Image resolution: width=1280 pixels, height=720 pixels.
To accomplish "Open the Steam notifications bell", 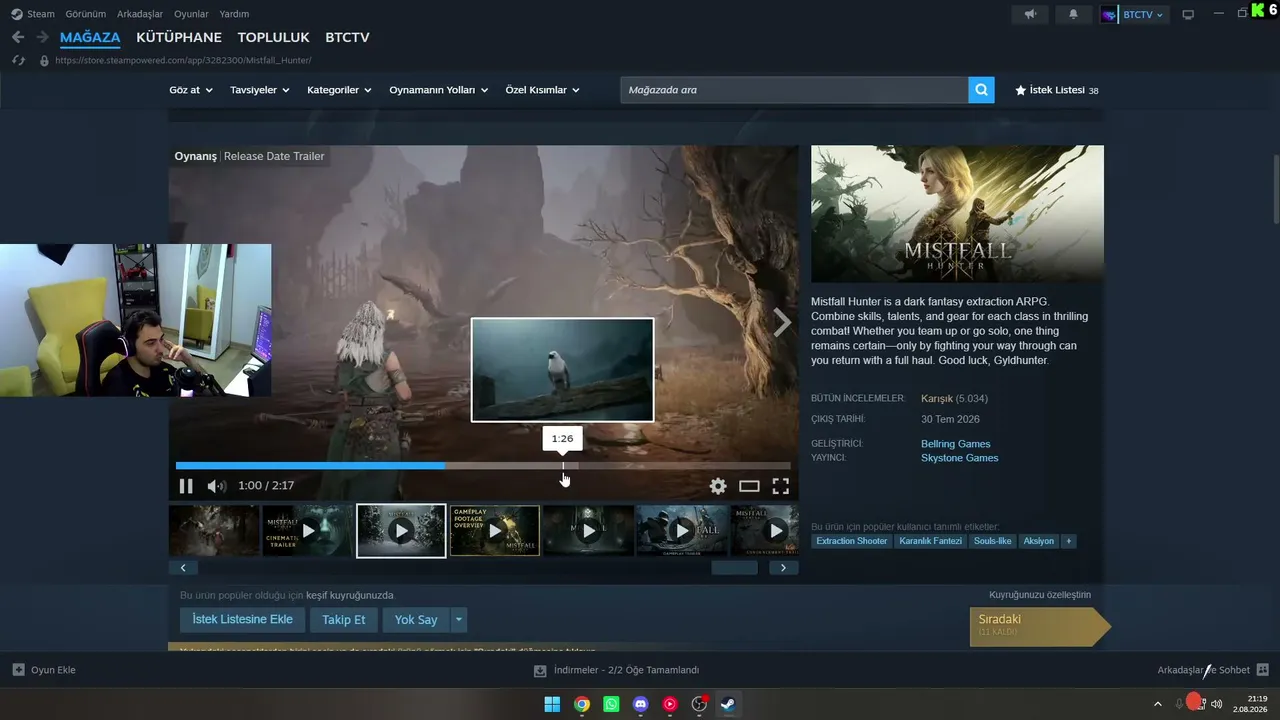I will coord(1073,14).
